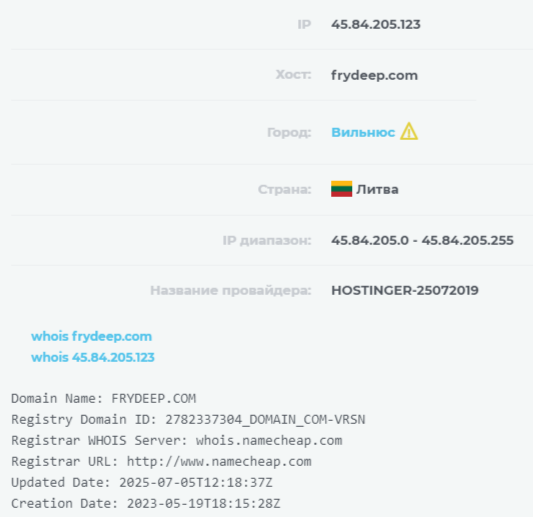This screenshot has height=517, width=533.
Task: Click the Registry Domain ID line
Action: coord(188,419)
